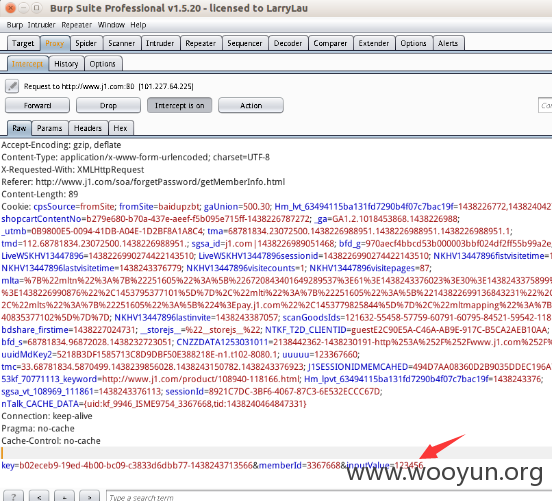Switch to the Hex view tab
The image size is (552, 501).
click(120, 128)
